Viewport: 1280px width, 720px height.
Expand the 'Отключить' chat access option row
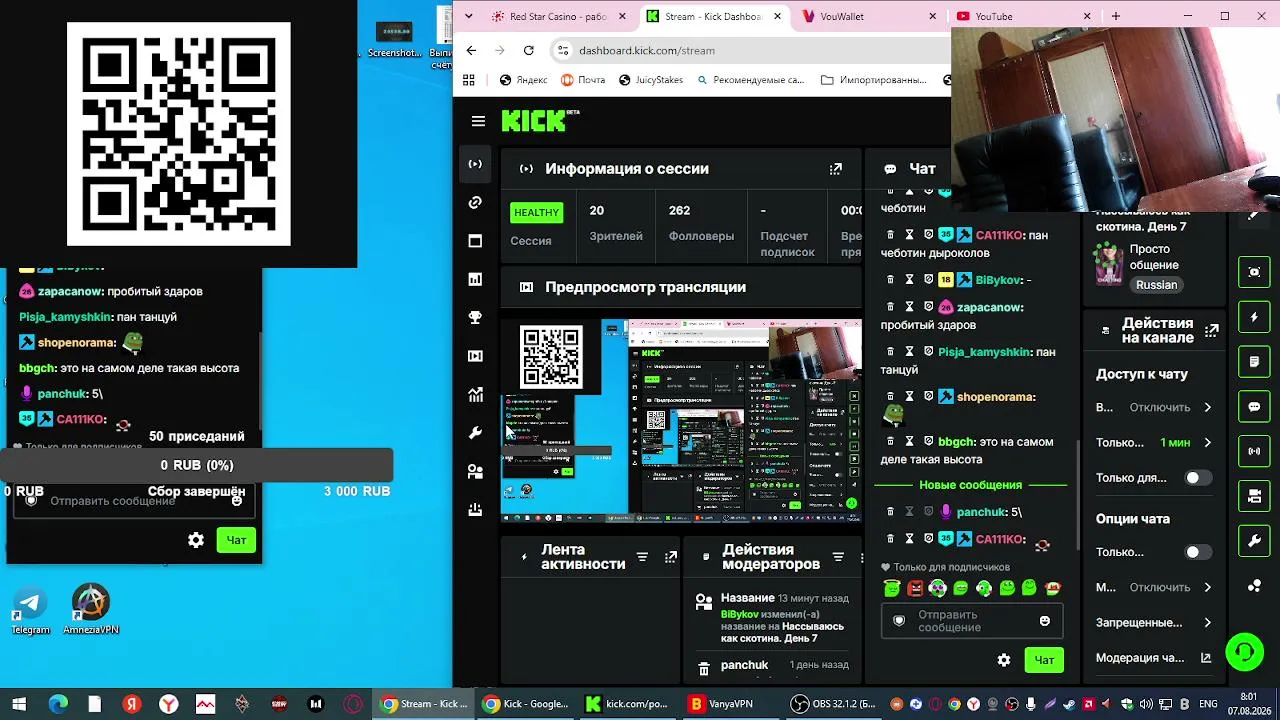[1154, 407]
